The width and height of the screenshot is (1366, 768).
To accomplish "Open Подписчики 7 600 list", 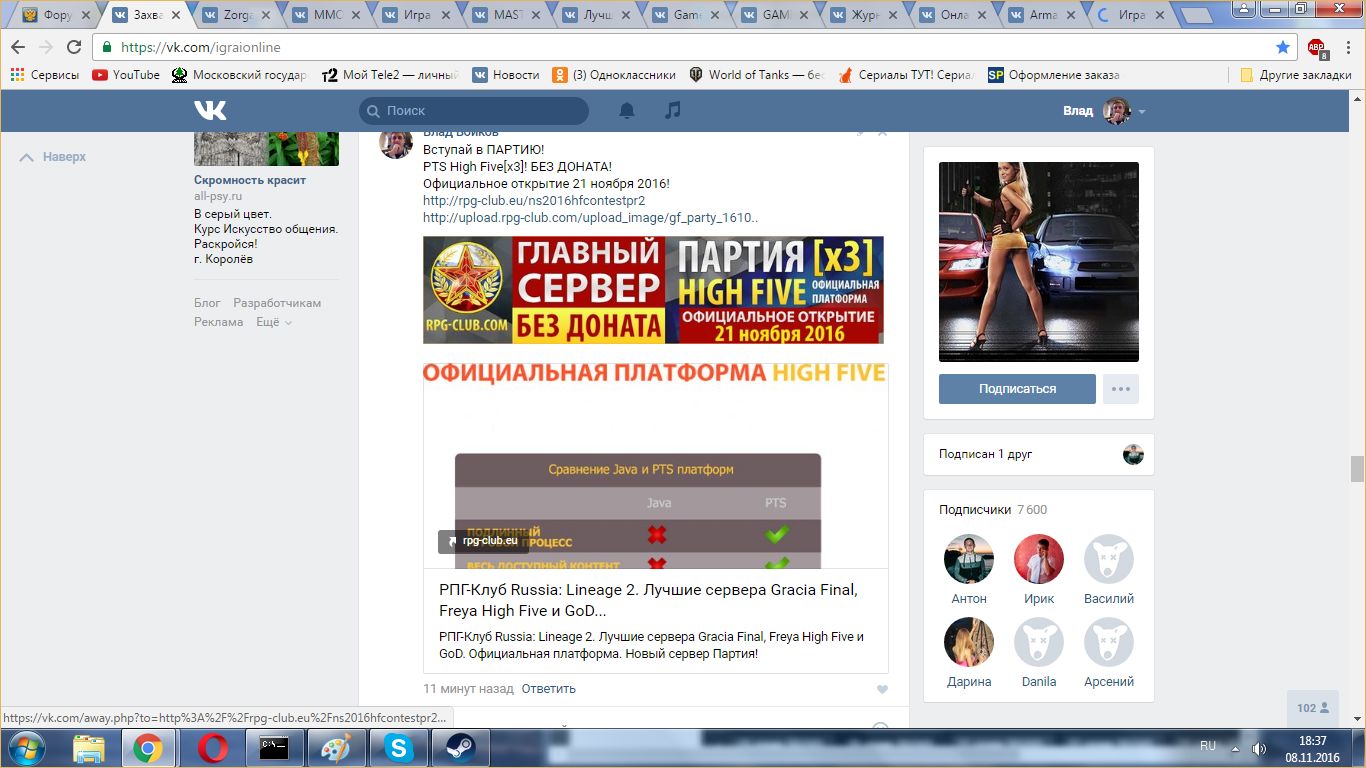I will [993, 510].
